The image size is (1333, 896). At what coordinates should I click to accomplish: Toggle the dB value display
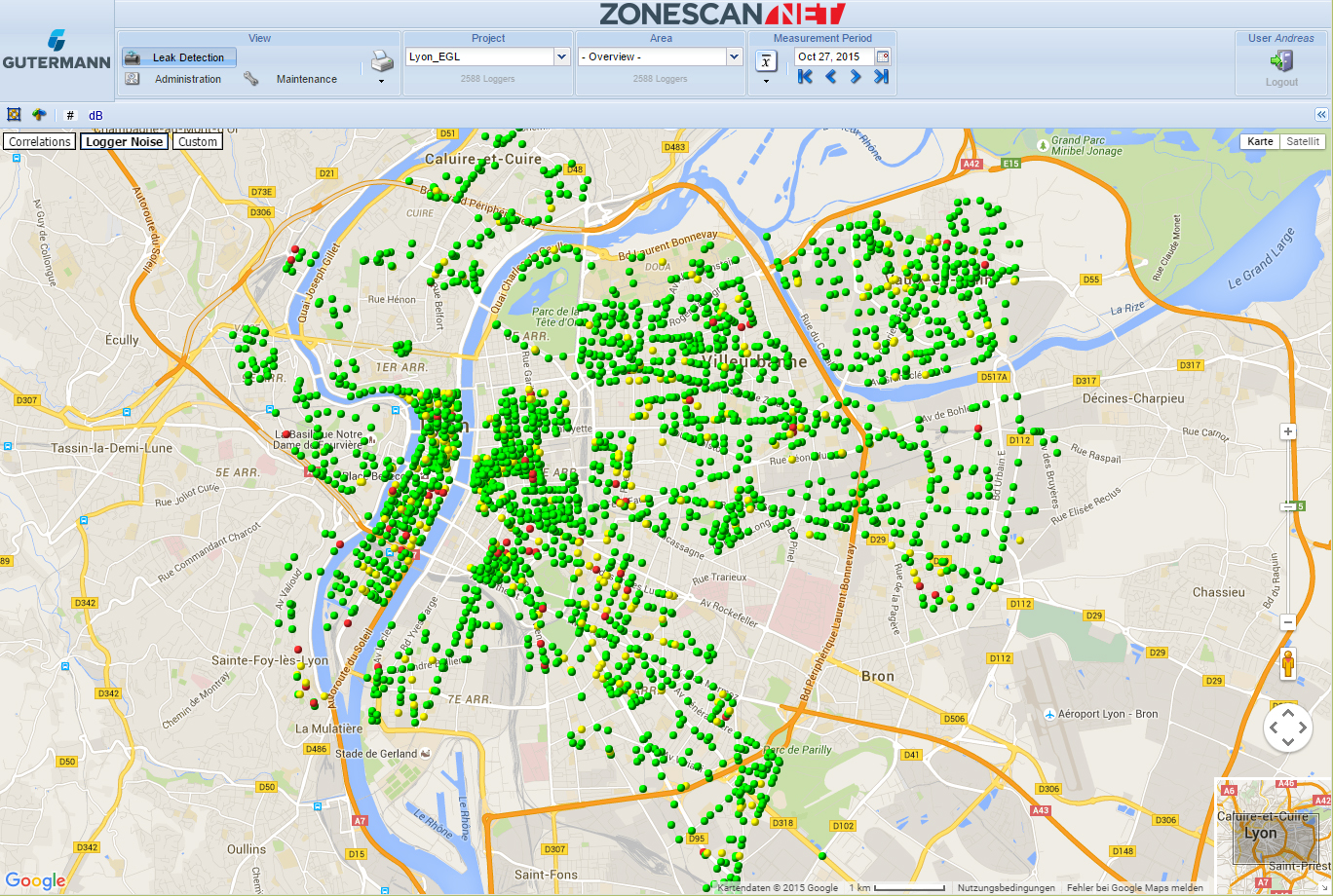95,115
